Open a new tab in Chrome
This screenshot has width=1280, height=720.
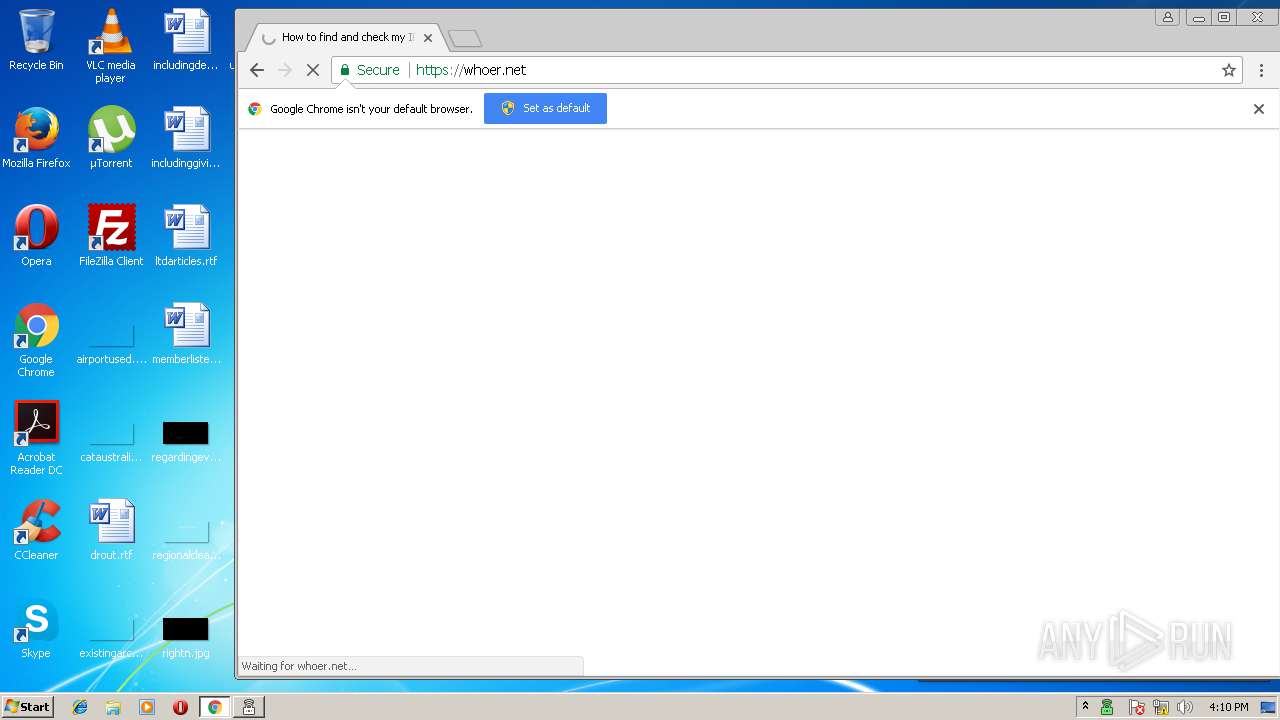465,39
